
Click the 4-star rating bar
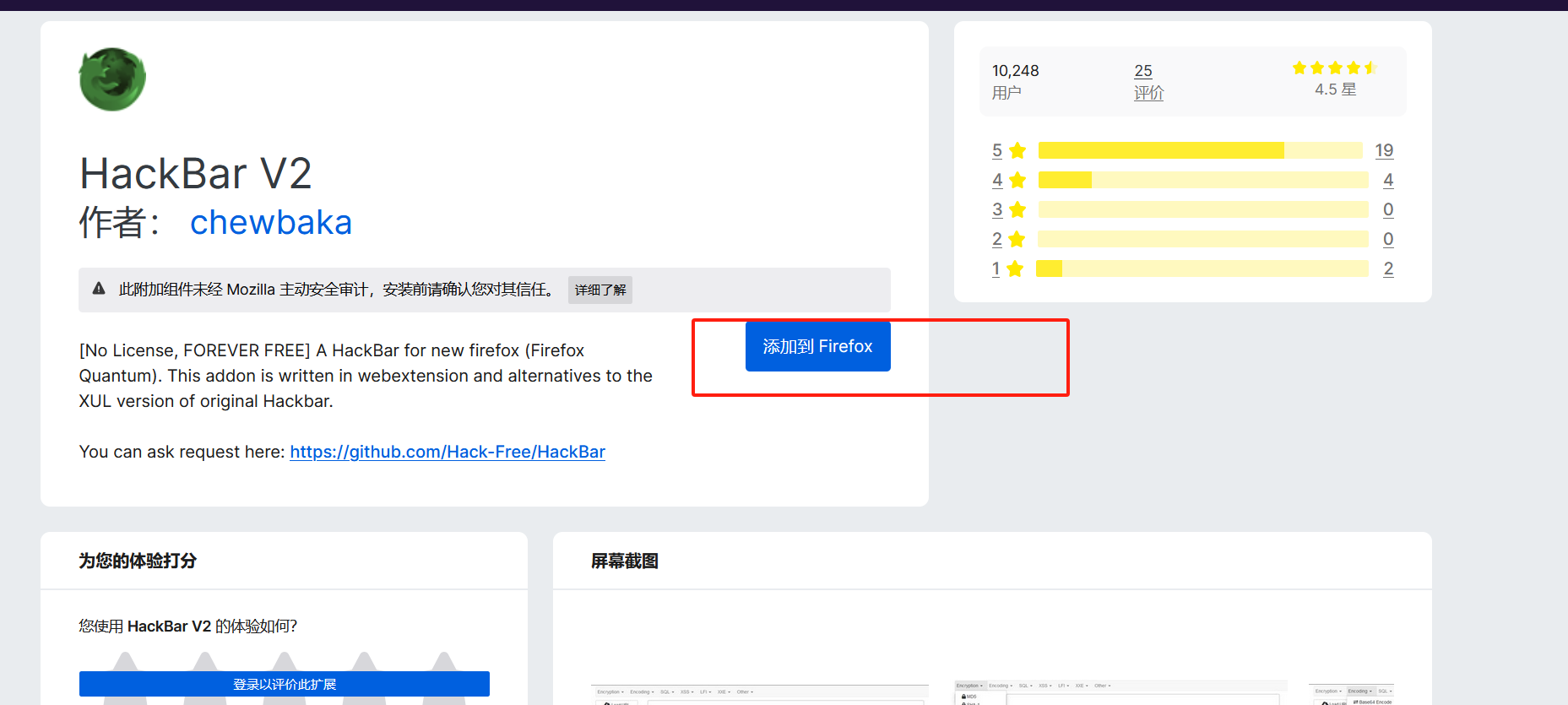(1203, 180)
